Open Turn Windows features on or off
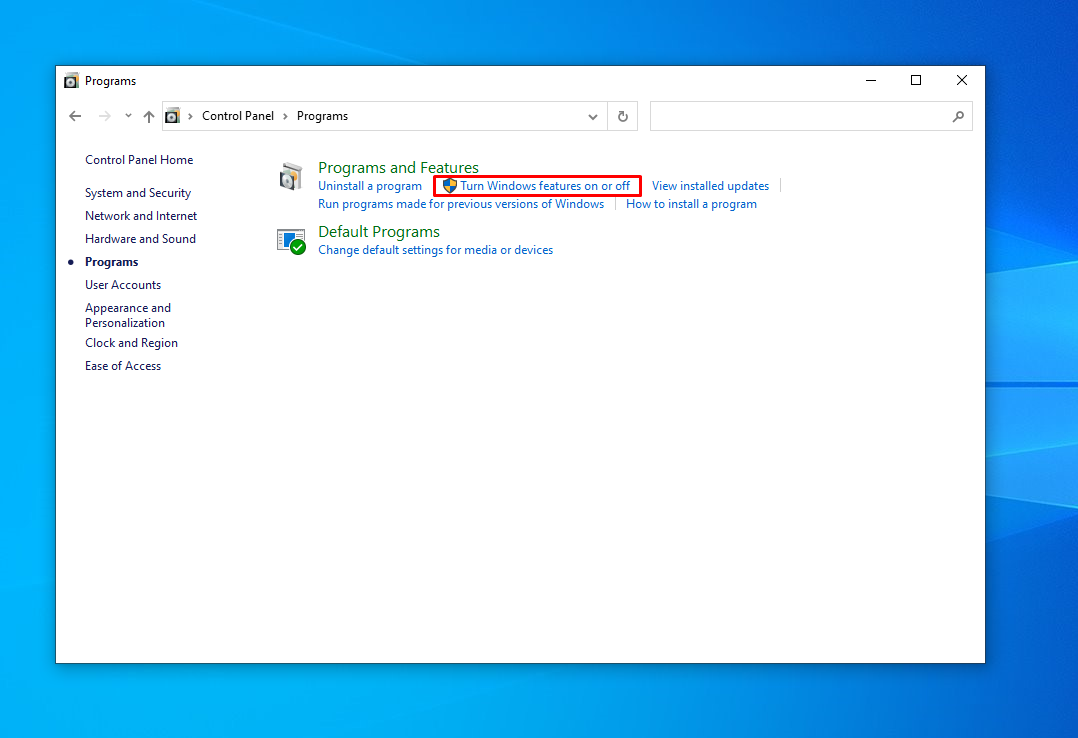This screenshot has width=1078, height=738. pos(544,186)
